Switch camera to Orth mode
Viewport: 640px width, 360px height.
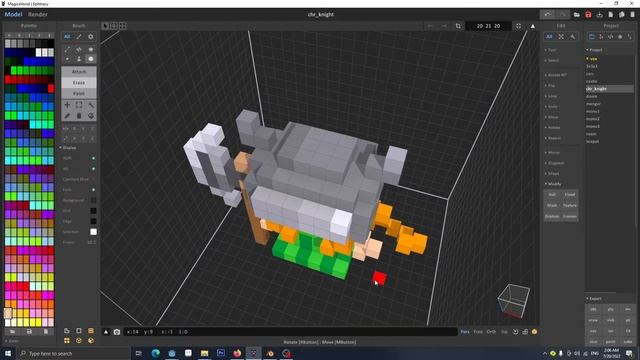pos(491,332)
